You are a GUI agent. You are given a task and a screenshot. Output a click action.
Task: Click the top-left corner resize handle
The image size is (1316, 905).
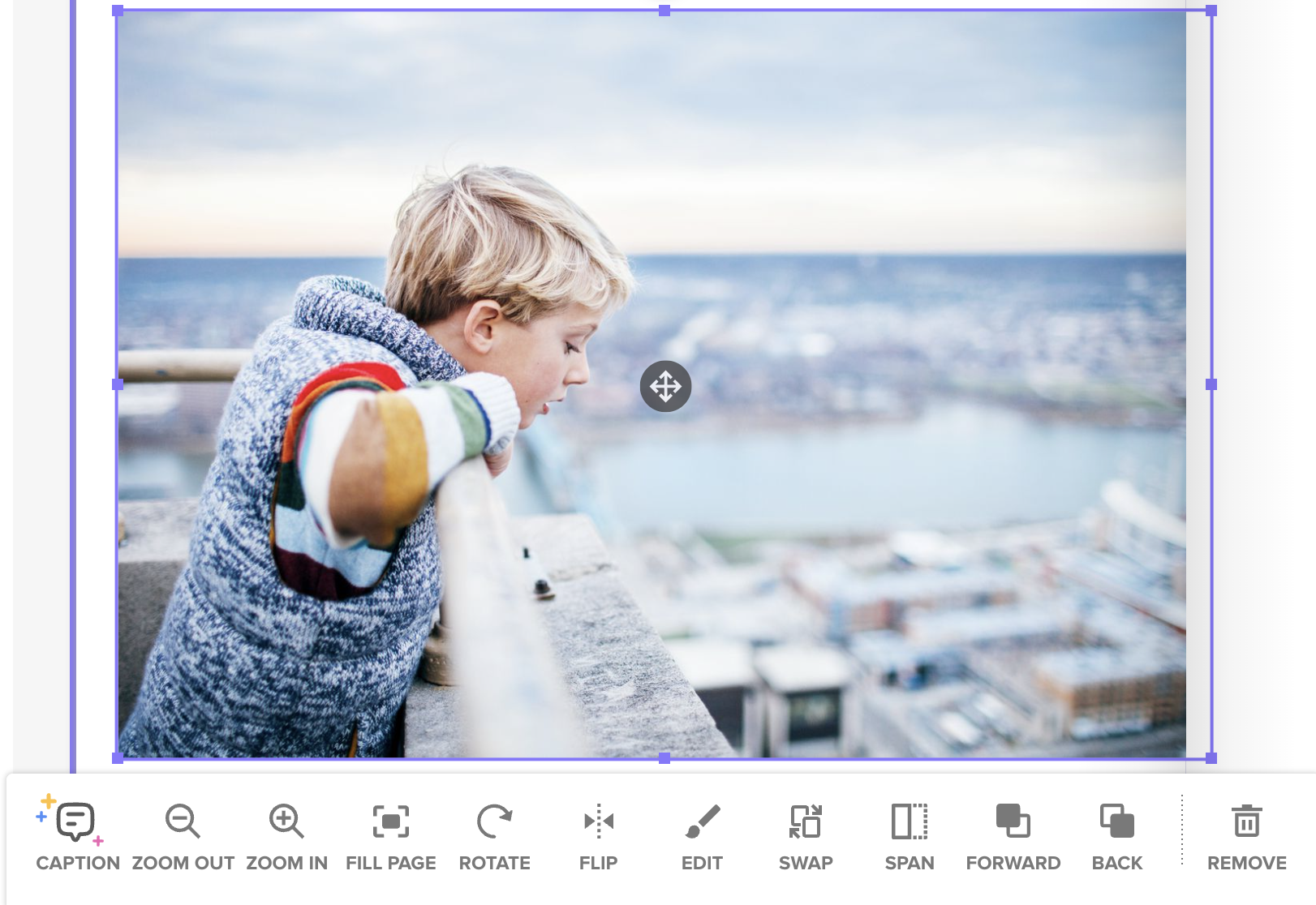[118, 11]
